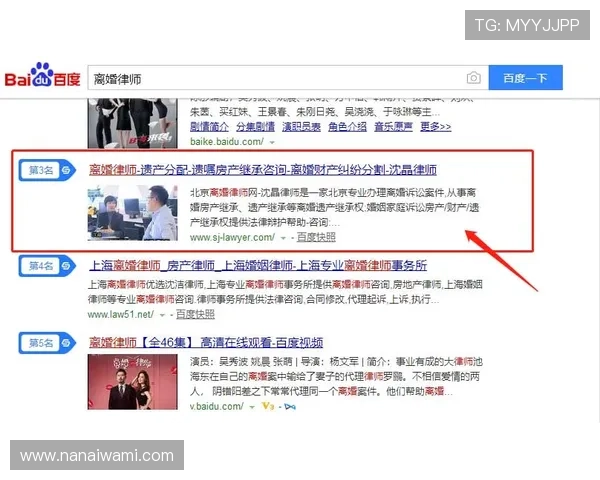Screen dimensions: 600x480
Task: Expand dropdown arrow next to www.sj-lawyer.com
Action: (x=283, y=238)
